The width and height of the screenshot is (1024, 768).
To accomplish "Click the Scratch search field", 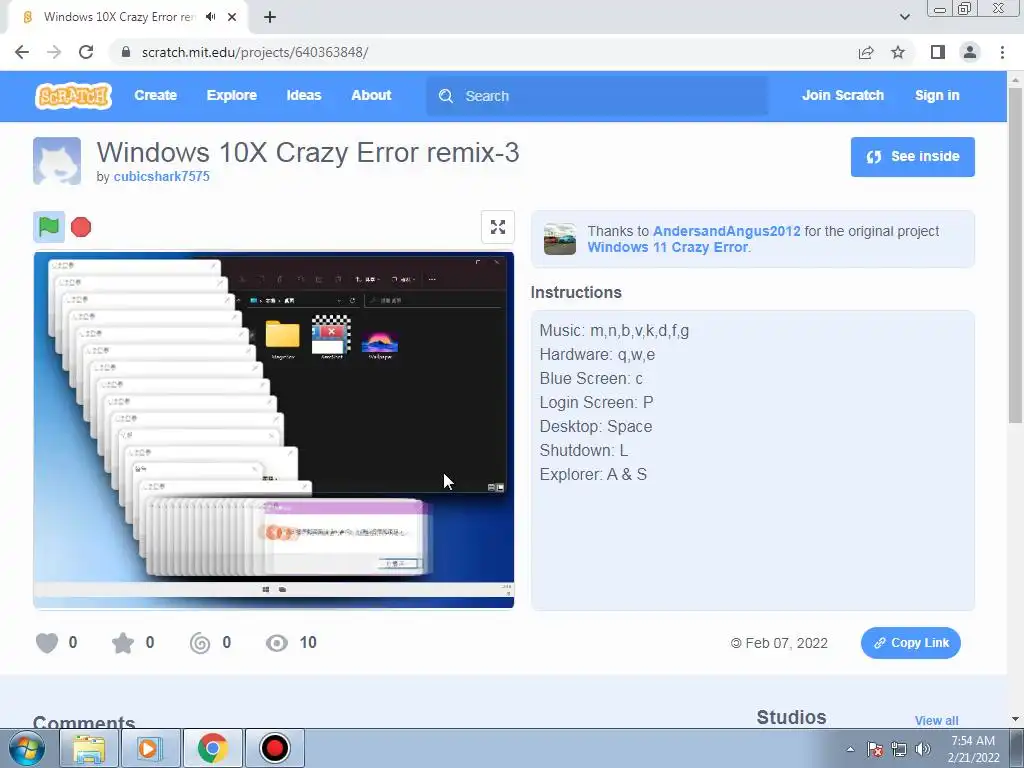I will (597, 96).
